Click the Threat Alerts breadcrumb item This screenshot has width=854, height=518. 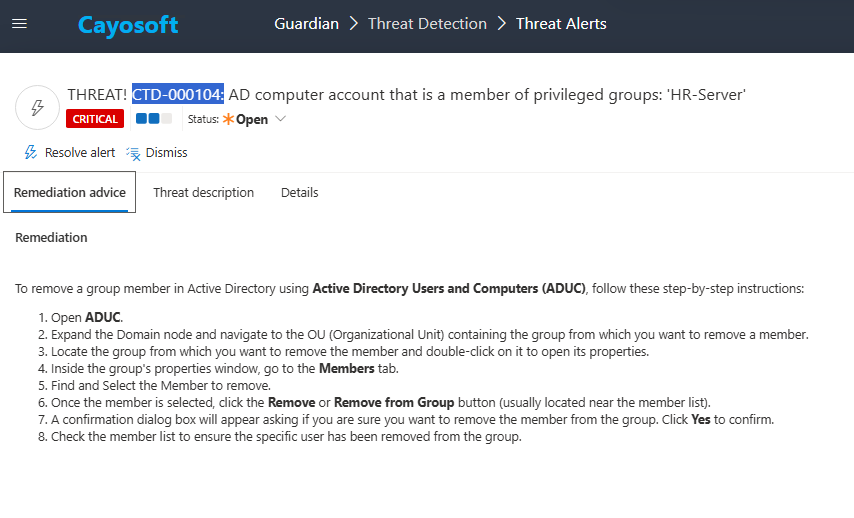(x=561, y=24)
